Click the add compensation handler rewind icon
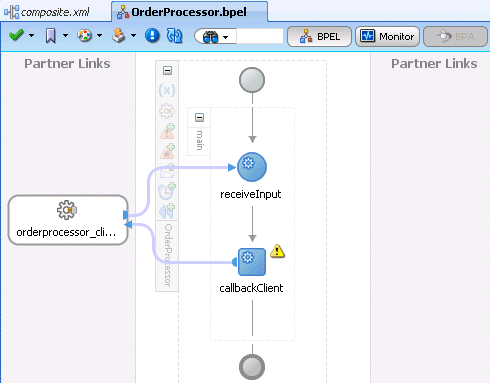490x383 pixels. (x=167, y=211)
